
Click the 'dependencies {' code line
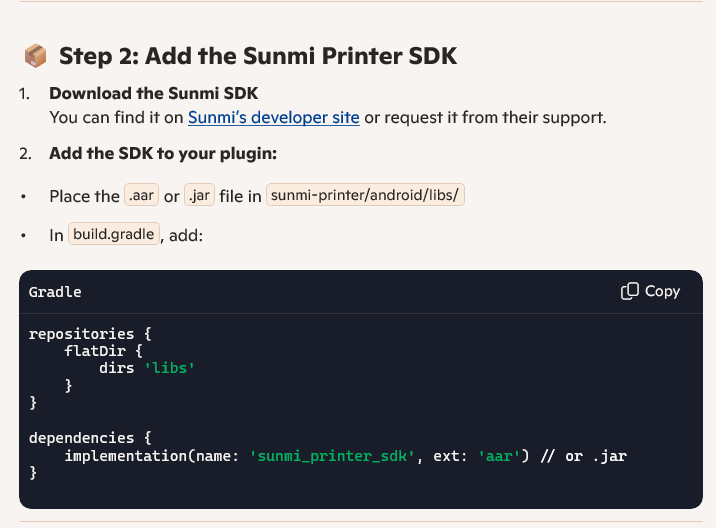tap(90, 438)
